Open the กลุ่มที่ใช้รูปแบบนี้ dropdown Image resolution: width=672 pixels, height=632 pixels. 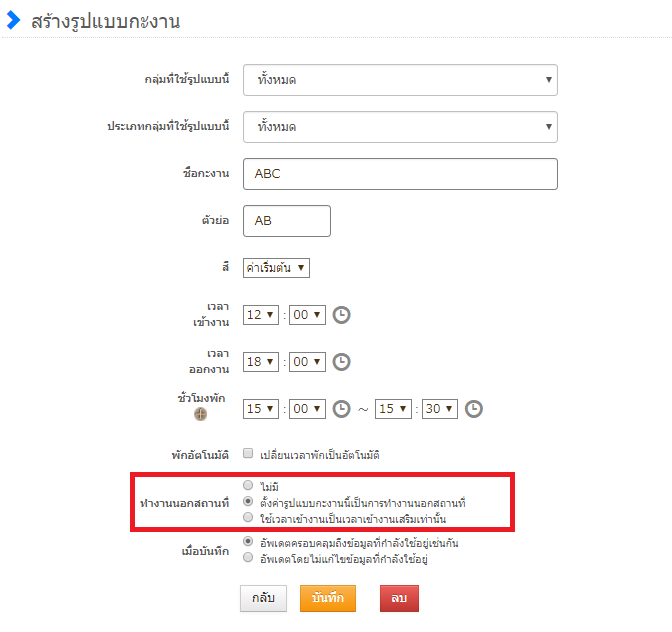[x=400, y=79]
